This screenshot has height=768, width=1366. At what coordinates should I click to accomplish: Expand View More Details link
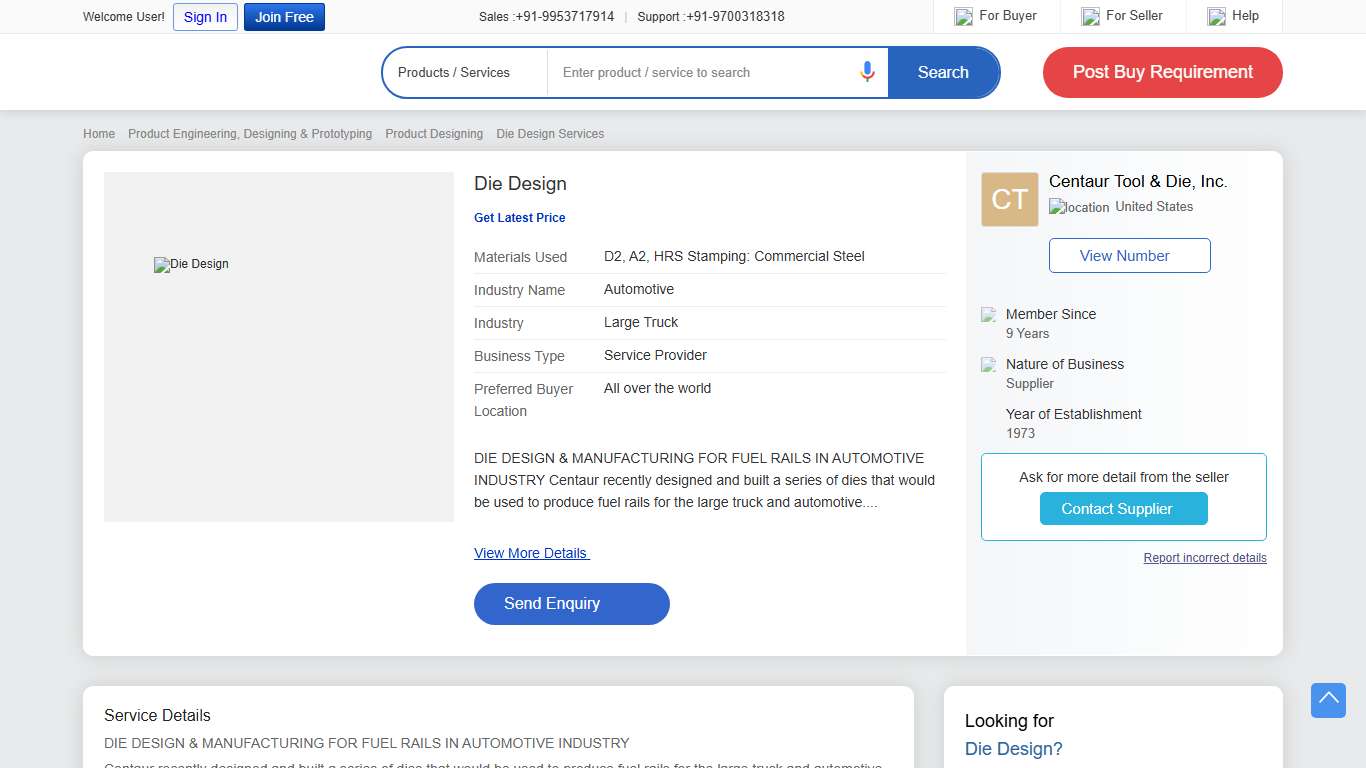pyautogui.click(x=531, y=553)
